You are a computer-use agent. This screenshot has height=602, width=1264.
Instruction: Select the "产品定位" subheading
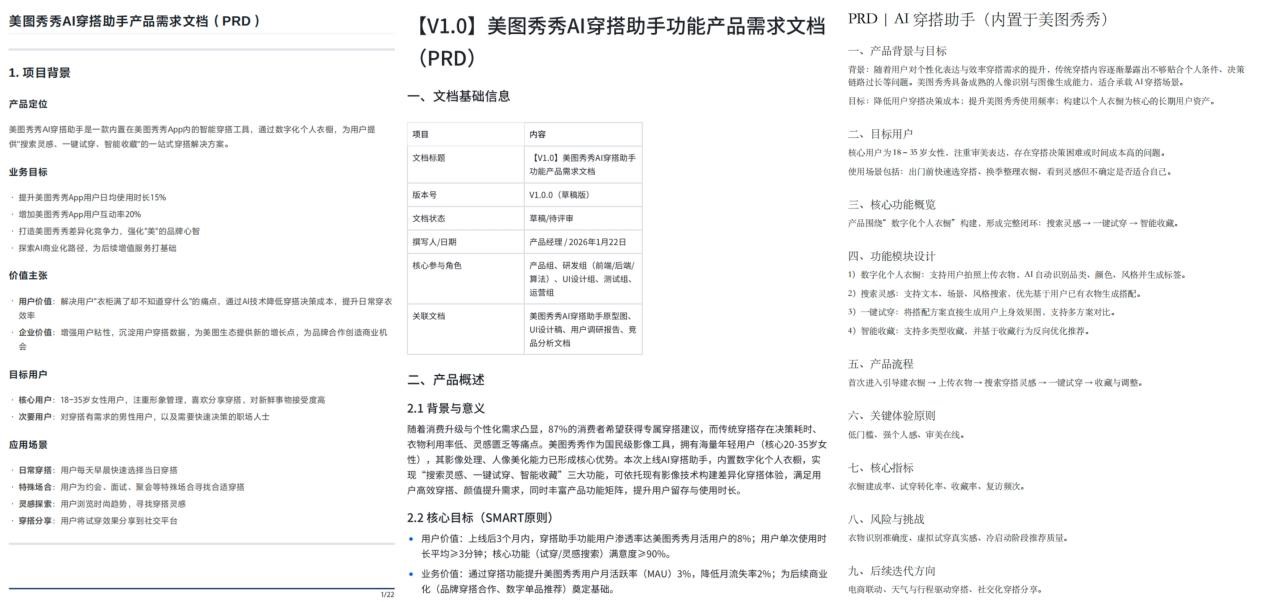click(28, 104)
